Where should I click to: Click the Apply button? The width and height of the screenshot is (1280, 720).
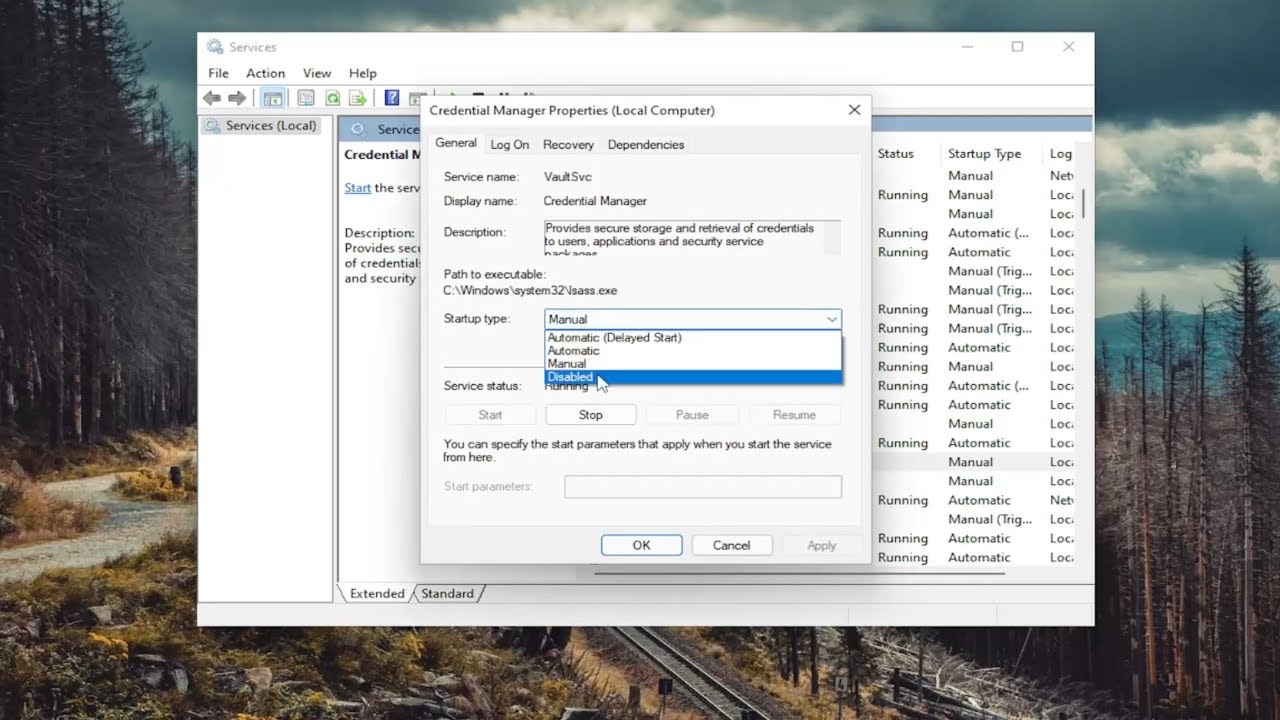pos(821,545)
